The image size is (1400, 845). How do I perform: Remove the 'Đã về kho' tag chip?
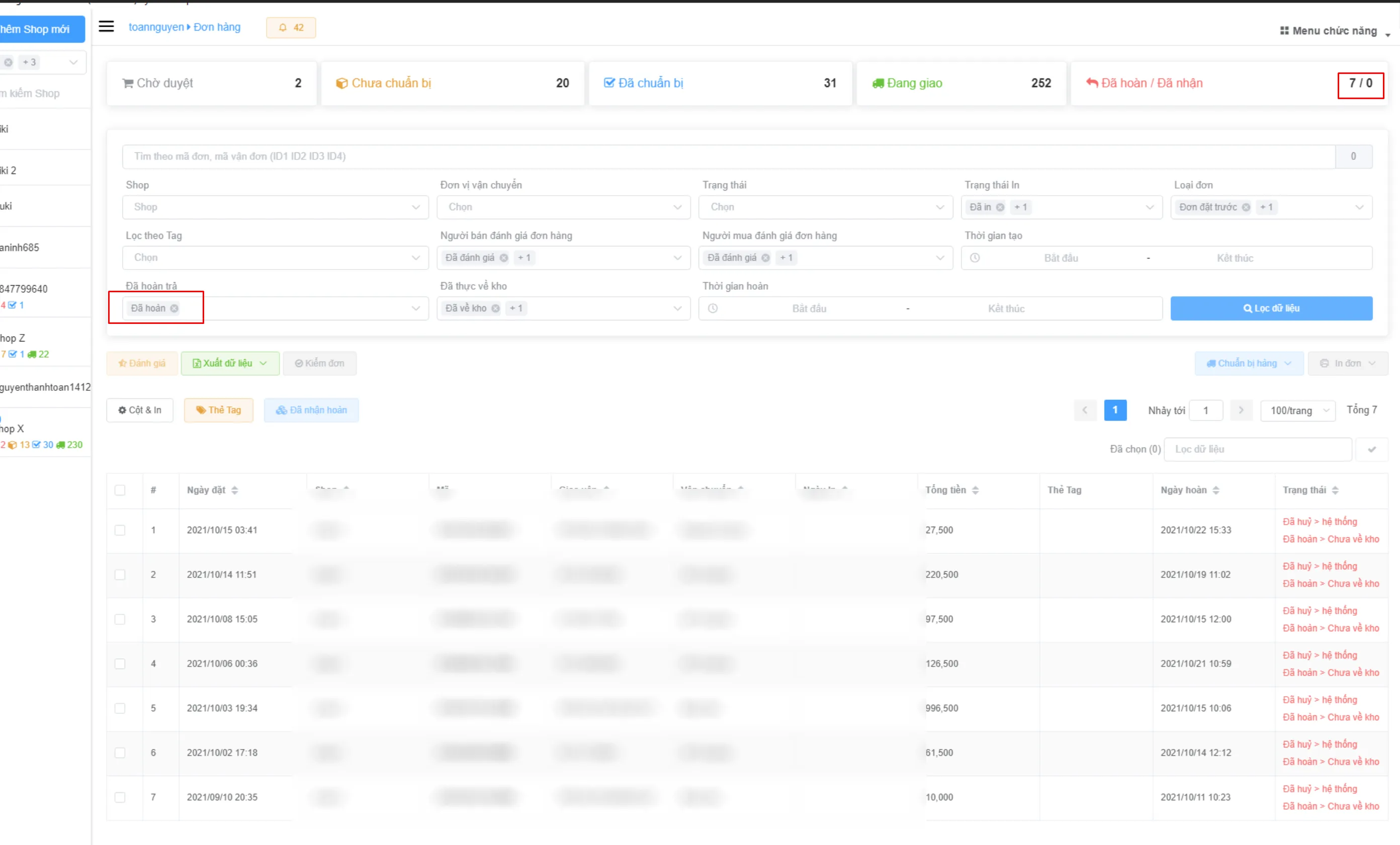point(495,308)
